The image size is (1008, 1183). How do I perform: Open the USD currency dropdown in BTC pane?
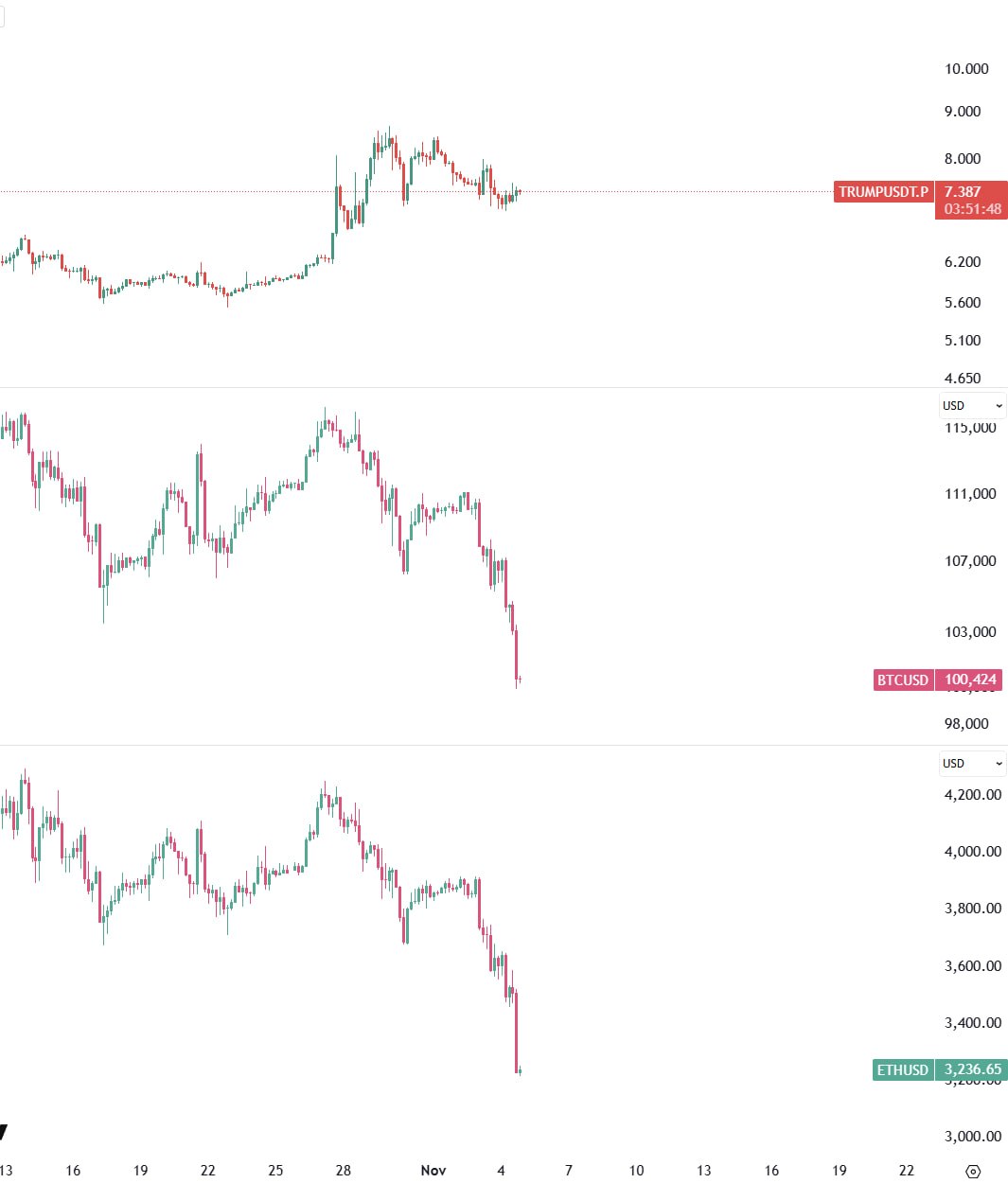(x=972, y=406)
